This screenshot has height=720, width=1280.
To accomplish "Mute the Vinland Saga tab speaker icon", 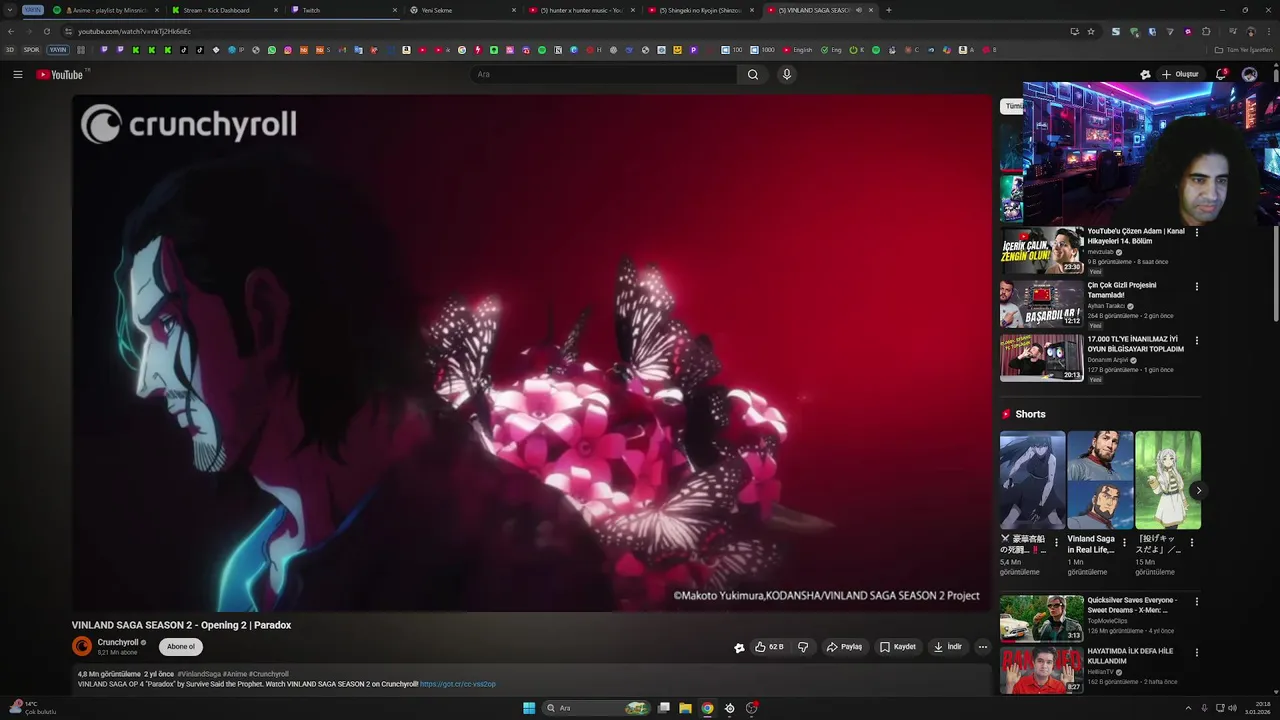I will point(859,10).
